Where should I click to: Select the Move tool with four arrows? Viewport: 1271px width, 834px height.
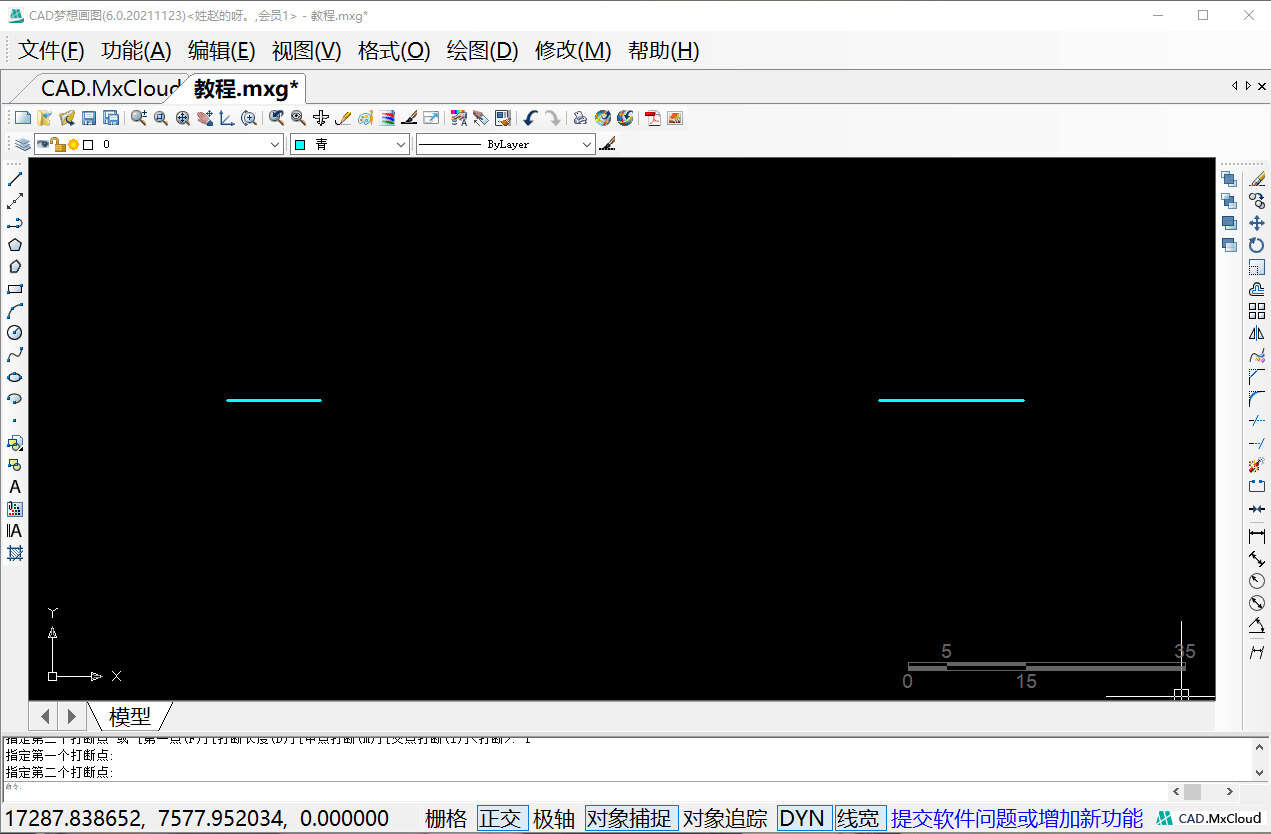click(x=1257, y=223)
